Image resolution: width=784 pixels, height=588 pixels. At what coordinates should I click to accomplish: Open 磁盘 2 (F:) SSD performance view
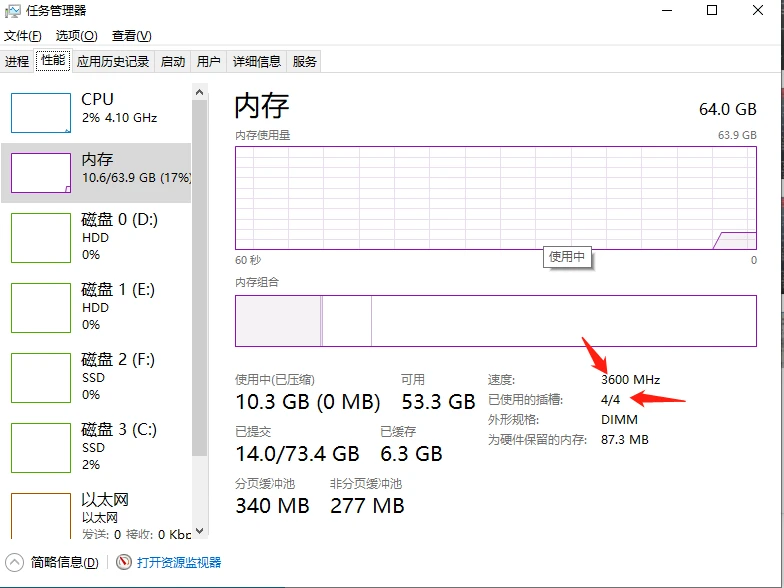point(96,378)
